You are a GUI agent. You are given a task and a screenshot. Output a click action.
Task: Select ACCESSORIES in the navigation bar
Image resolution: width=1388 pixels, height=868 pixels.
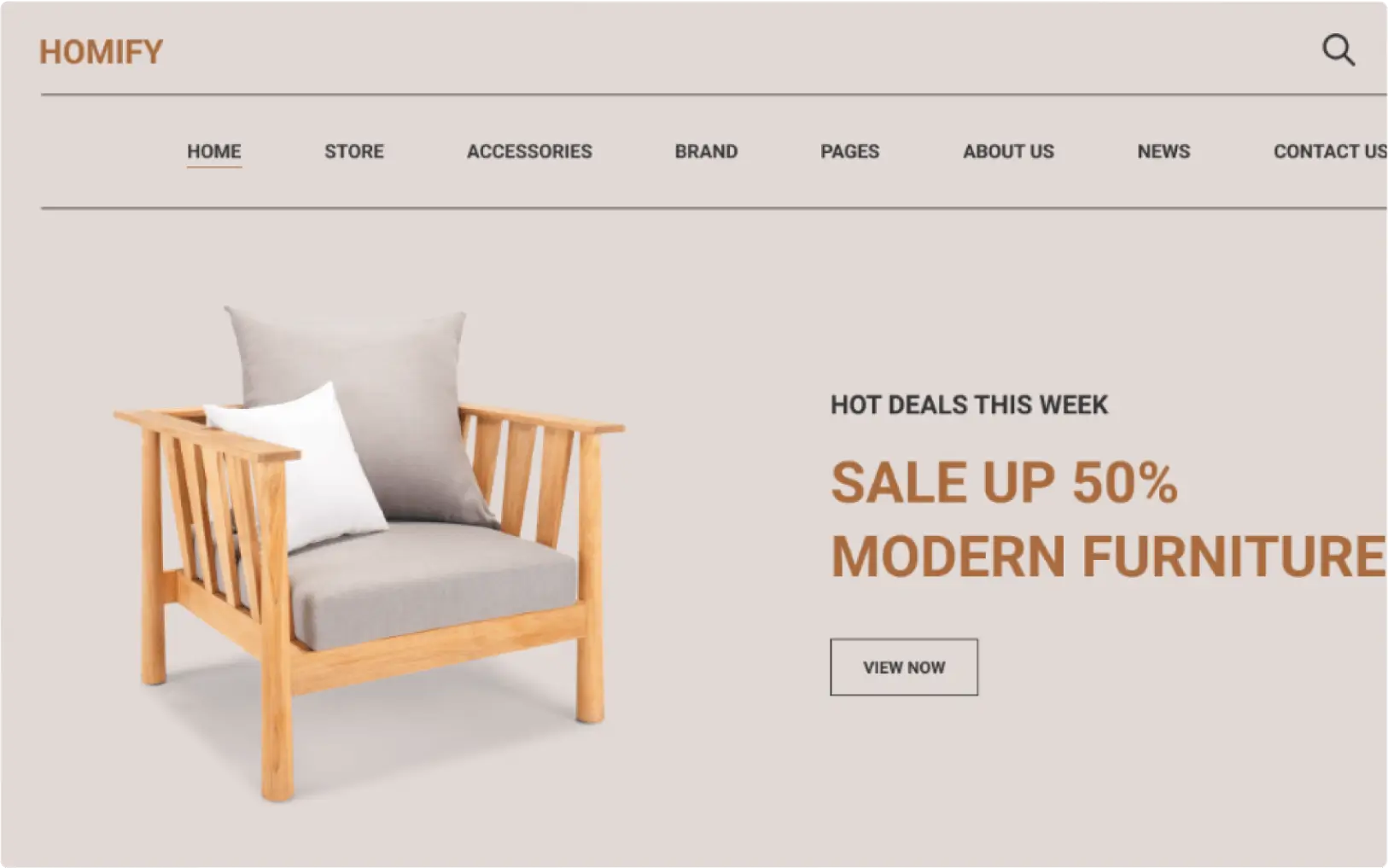(529, 151)
